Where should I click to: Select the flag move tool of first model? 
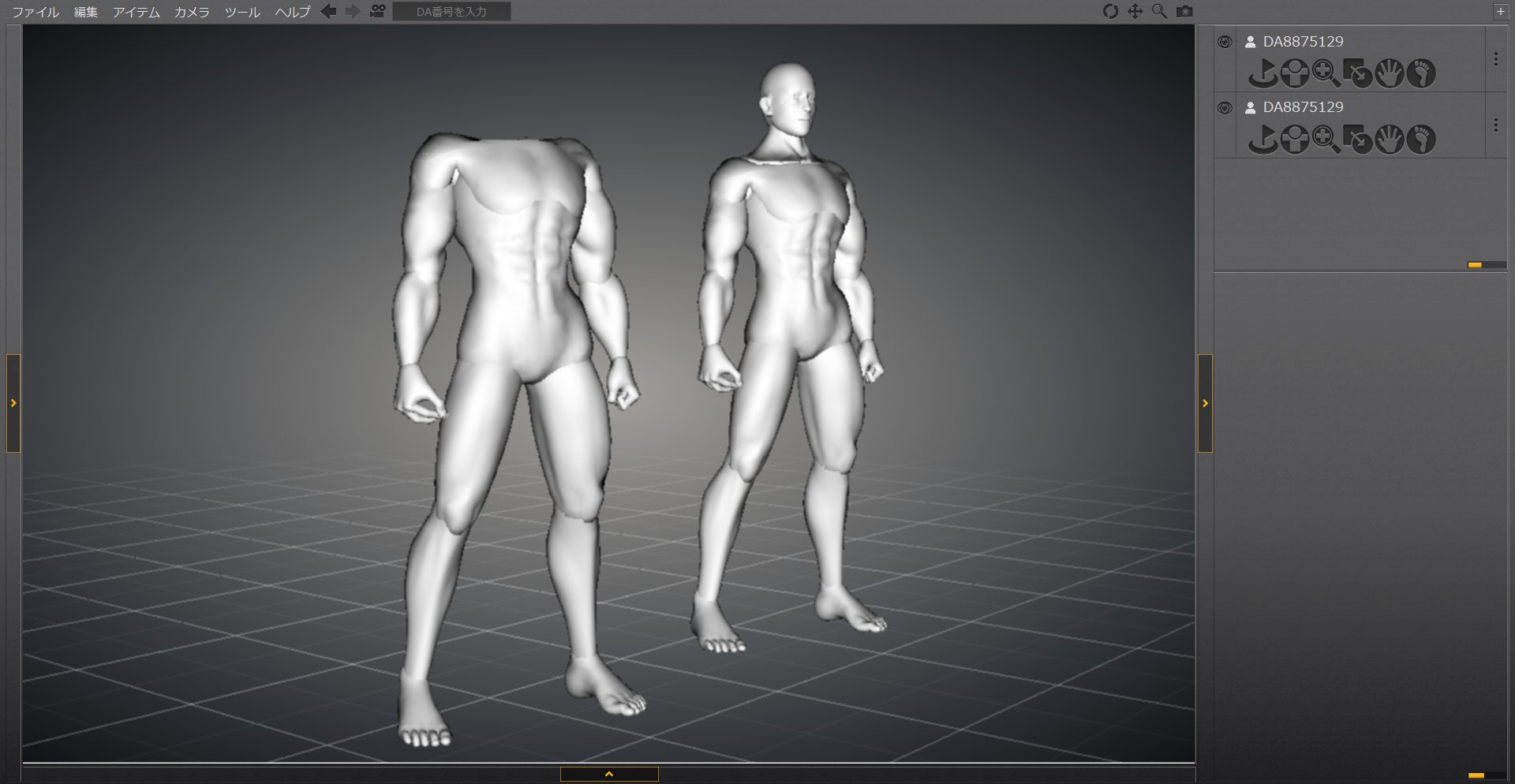[1262, 73]
